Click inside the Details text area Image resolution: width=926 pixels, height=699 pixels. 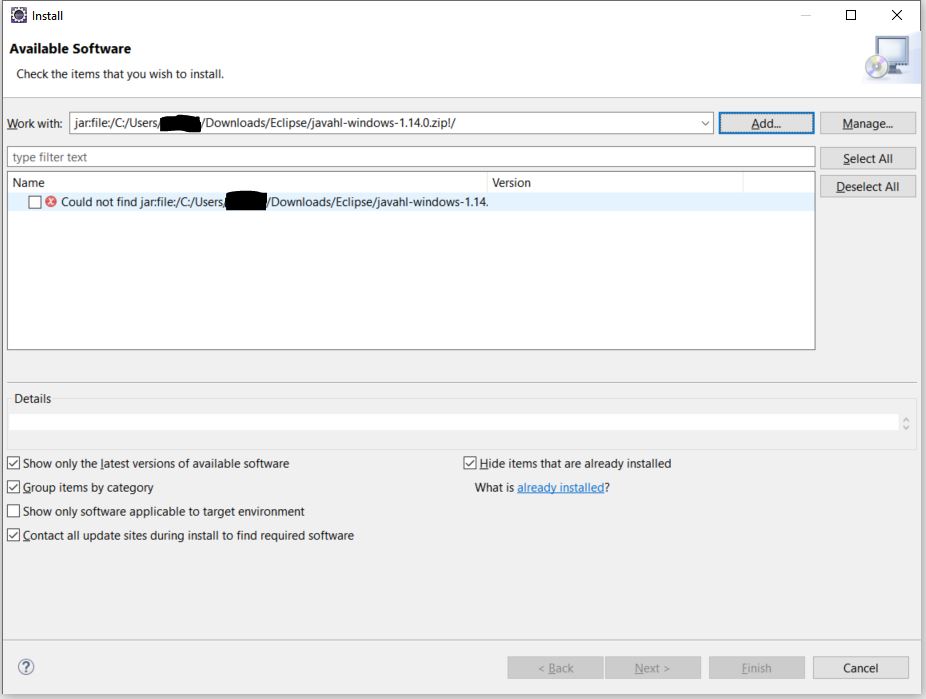pos(454,422)
